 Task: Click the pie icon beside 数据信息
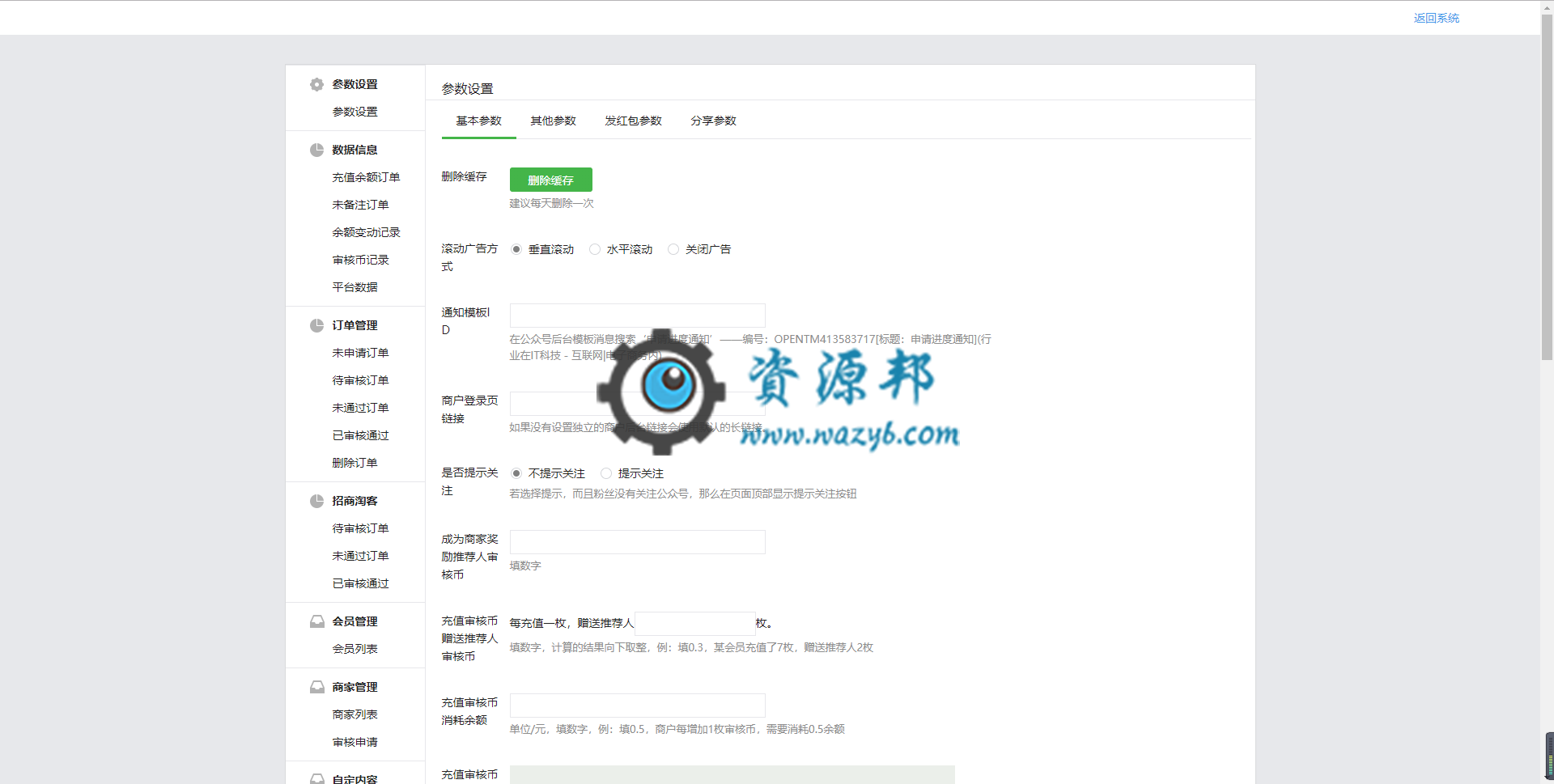[x=316, y=150]
